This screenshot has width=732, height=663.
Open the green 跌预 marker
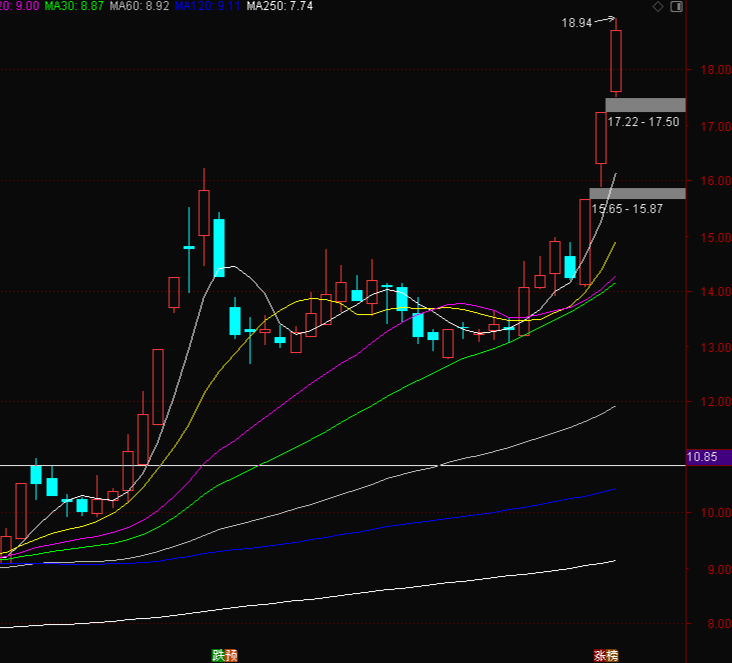225,656
